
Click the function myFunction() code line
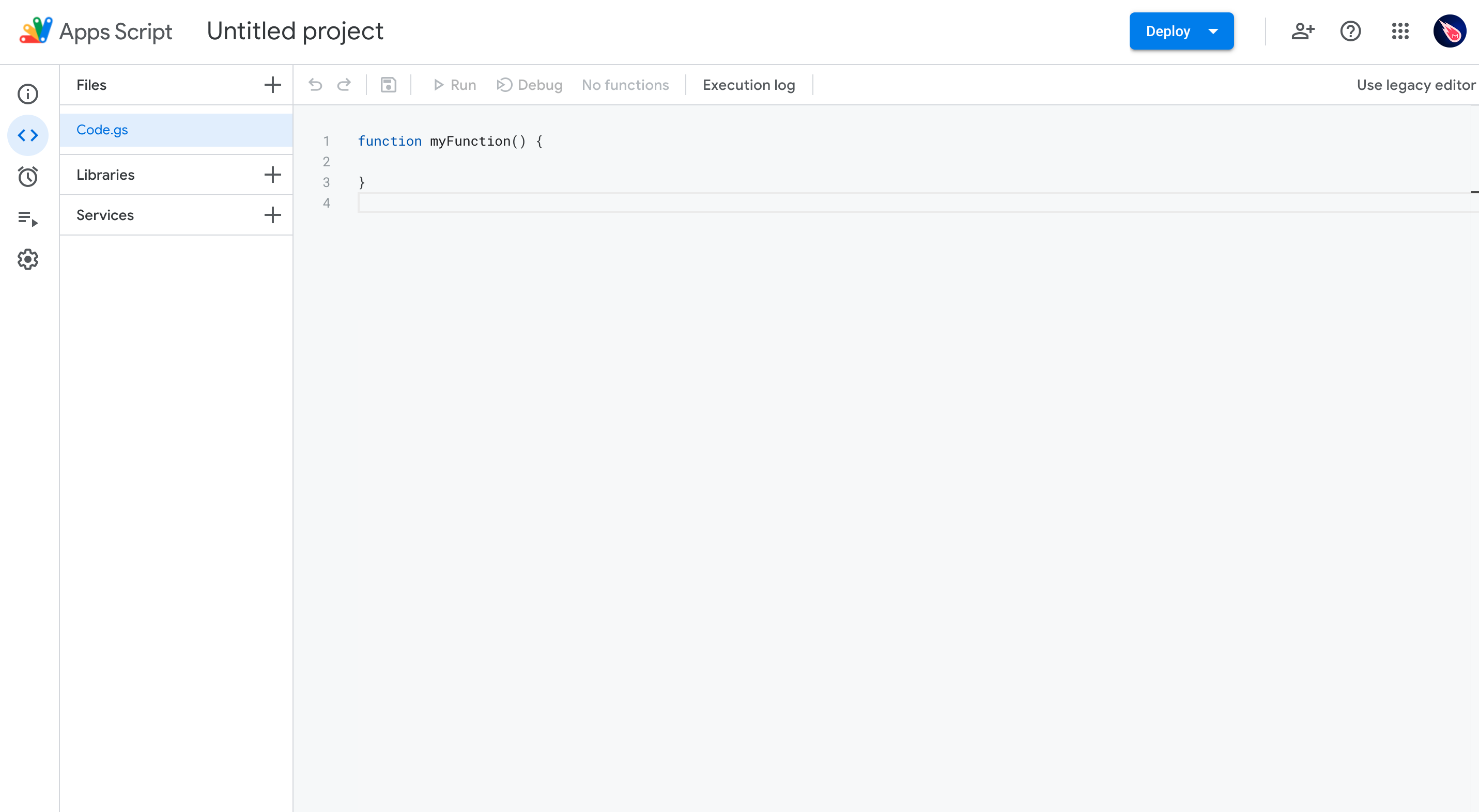450,141
